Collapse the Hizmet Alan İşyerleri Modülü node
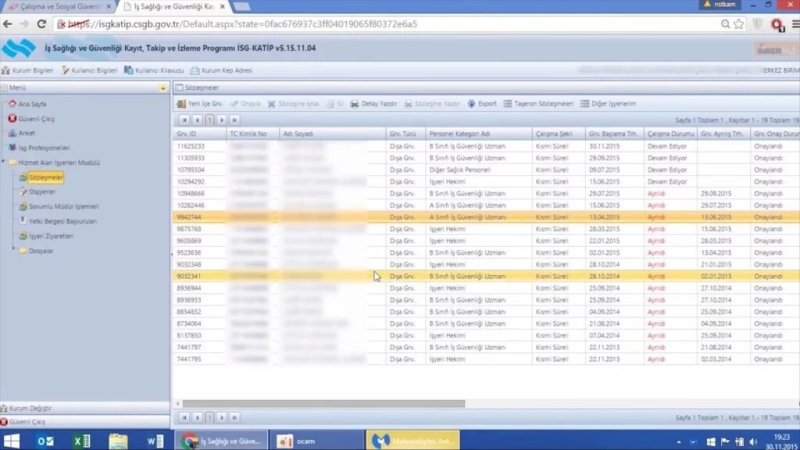This screenshot has width=800, height=450. 4,161
